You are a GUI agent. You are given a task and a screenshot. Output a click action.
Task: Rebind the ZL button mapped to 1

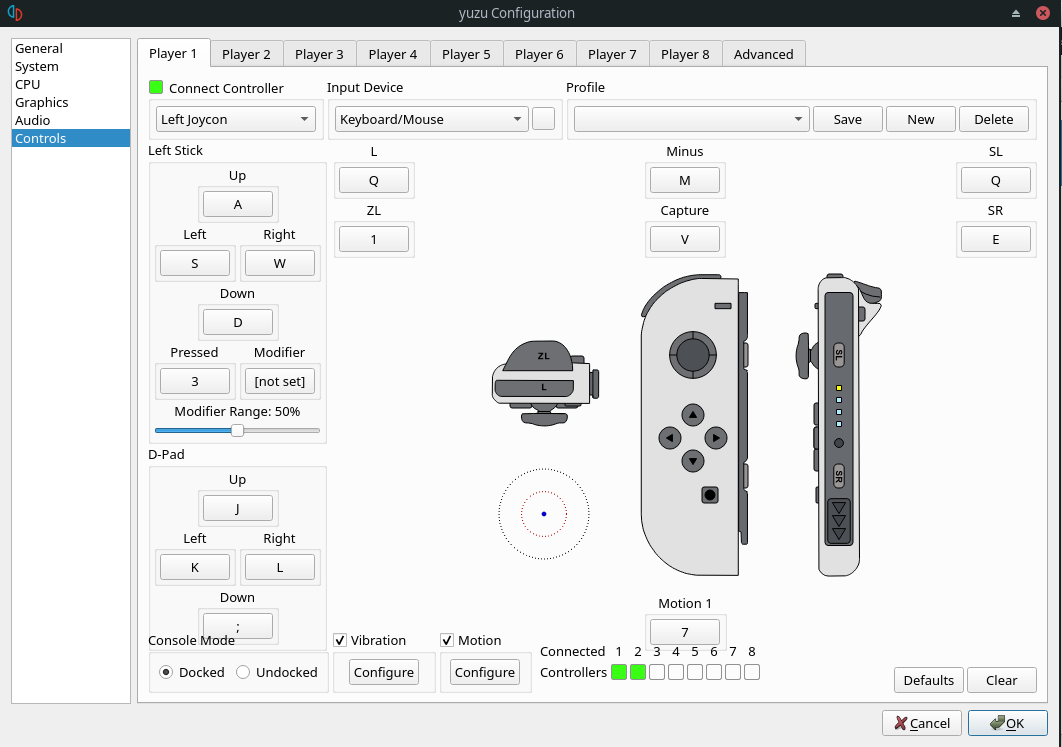tap(374, 239)
